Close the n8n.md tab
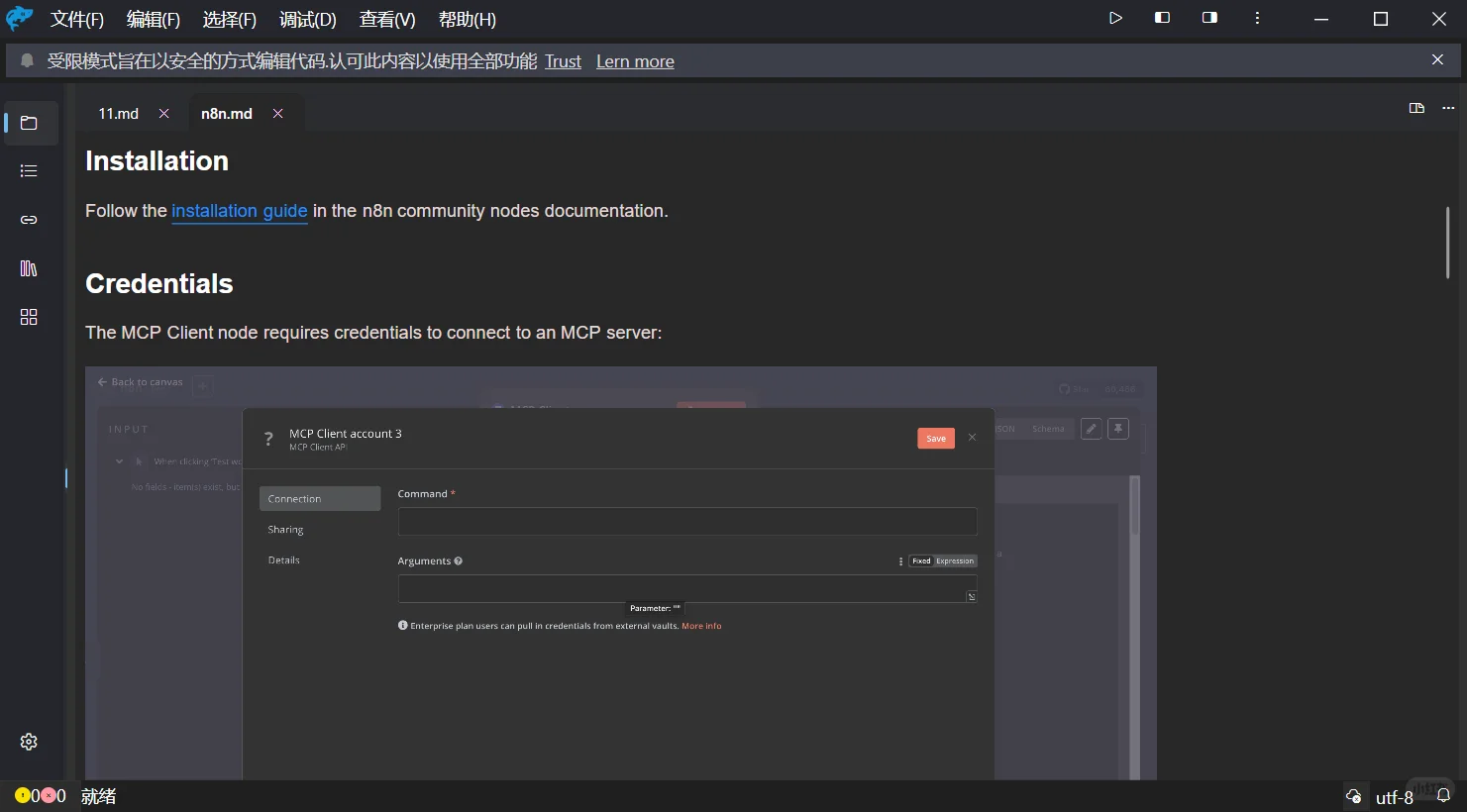Viewport: 1467px width, 812px height. click(x=278, y=114)
